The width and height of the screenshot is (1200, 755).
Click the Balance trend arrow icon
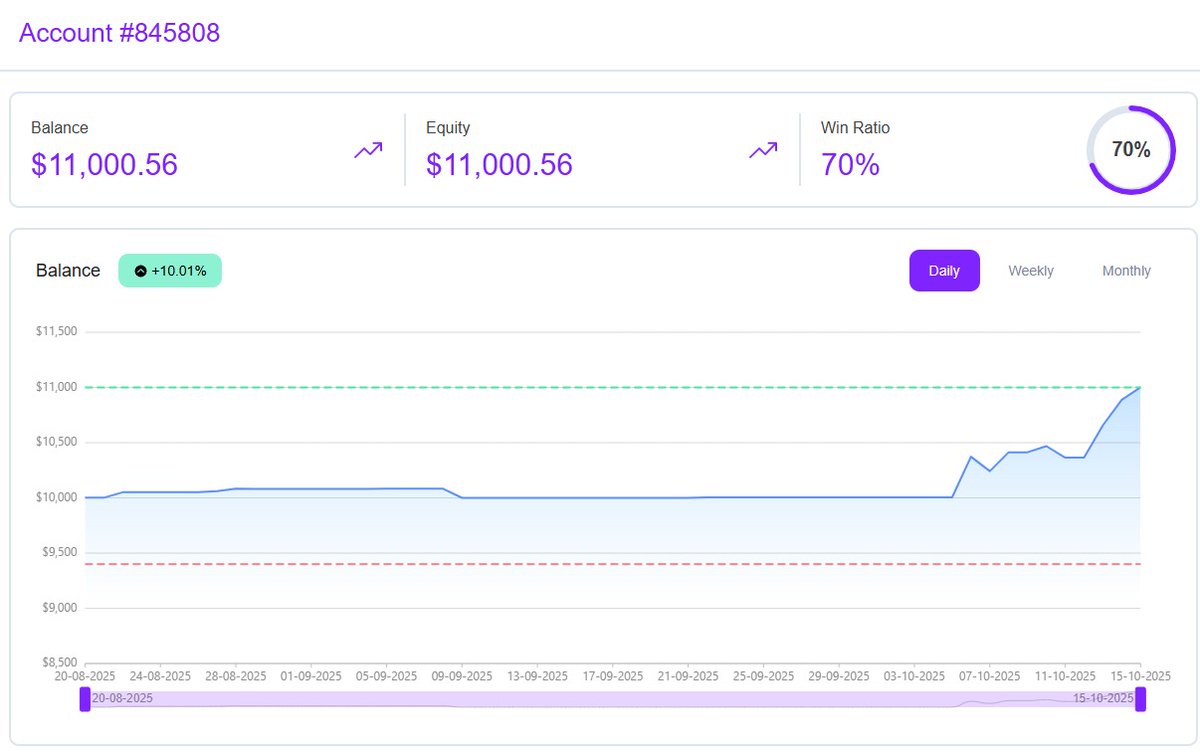pyautogui.click(x=368, y=150)
